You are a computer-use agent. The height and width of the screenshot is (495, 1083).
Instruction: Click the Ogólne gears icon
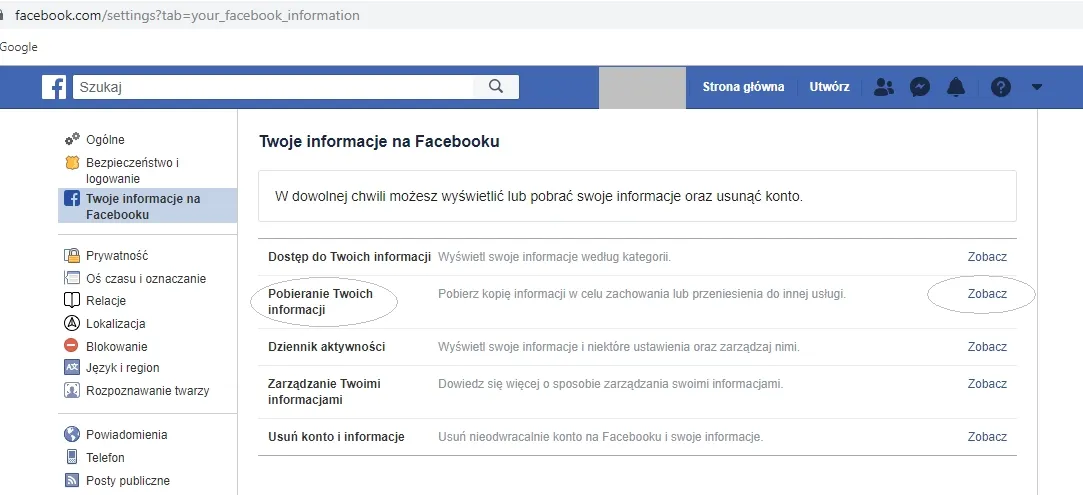pyautogui.click(x=73, y=139)
